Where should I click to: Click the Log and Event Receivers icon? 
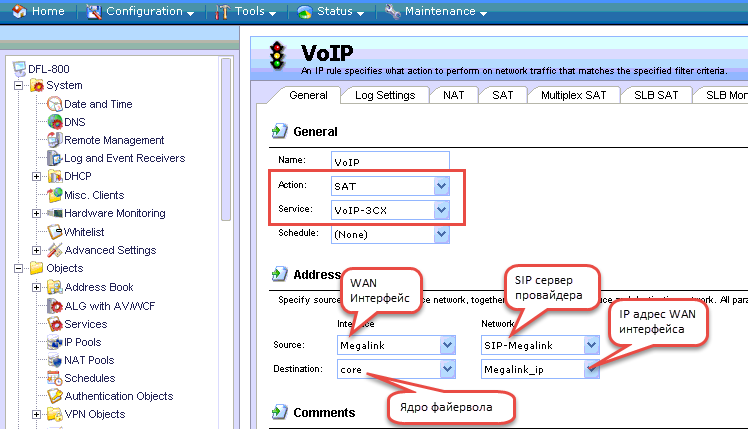pyautogui.click(x=55, y=158)
